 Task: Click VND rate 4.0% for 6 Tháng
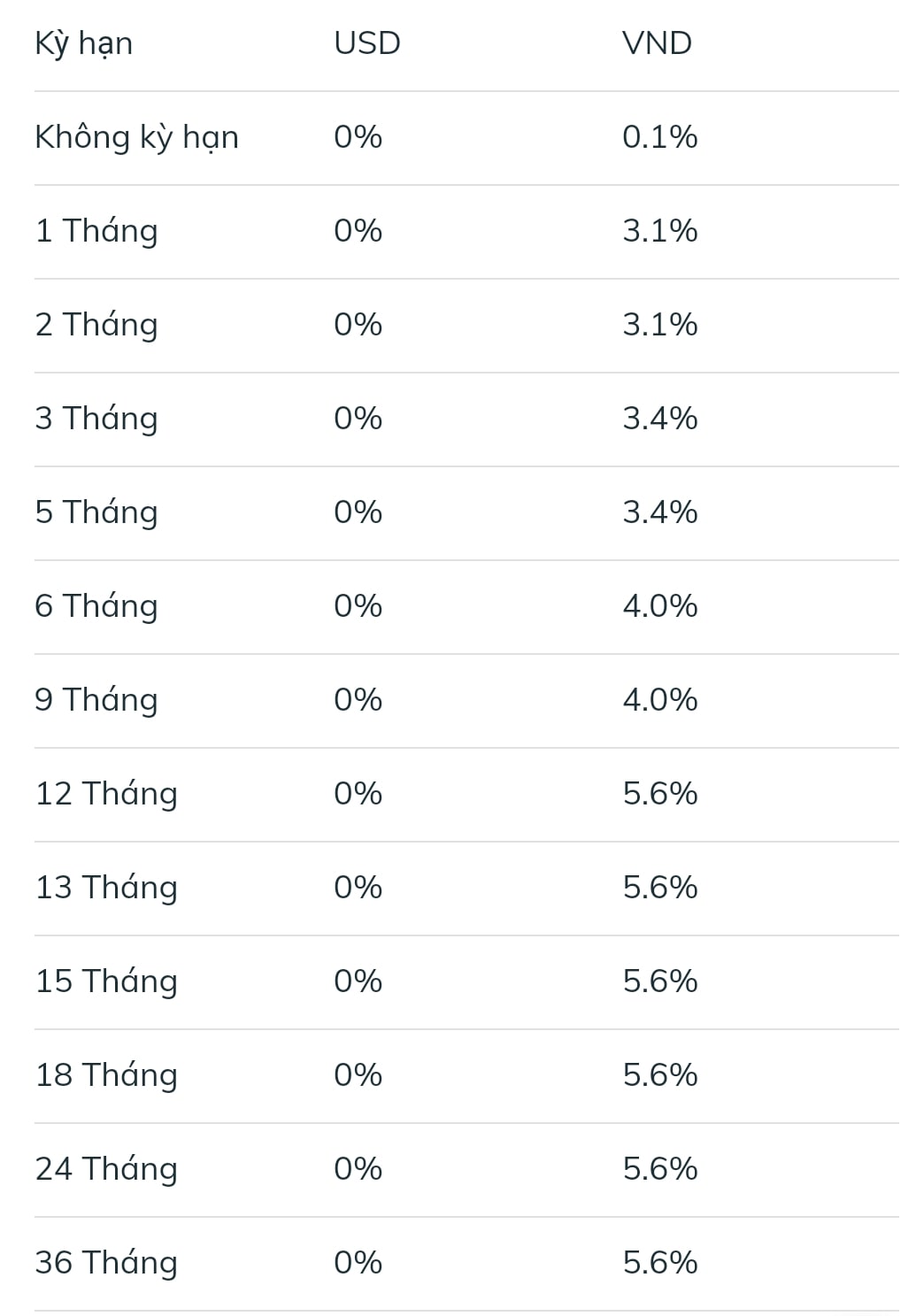click(660, 606)
